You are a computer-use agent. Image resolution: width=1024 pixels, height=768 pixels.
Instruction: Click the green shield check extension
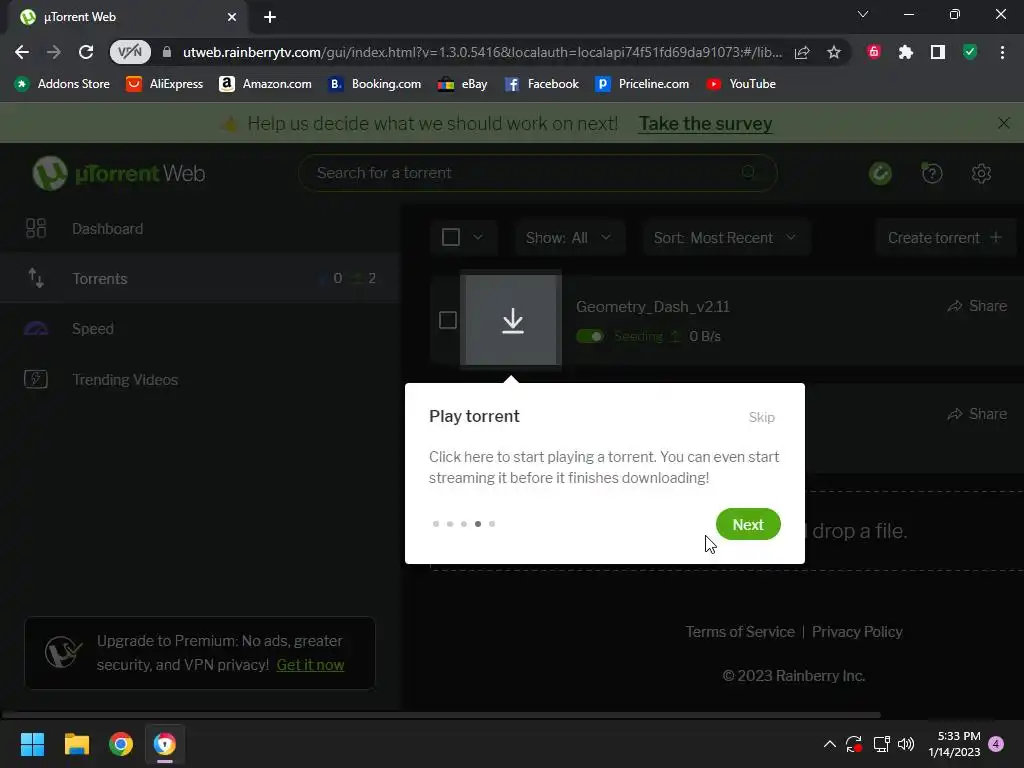point(970,52)
